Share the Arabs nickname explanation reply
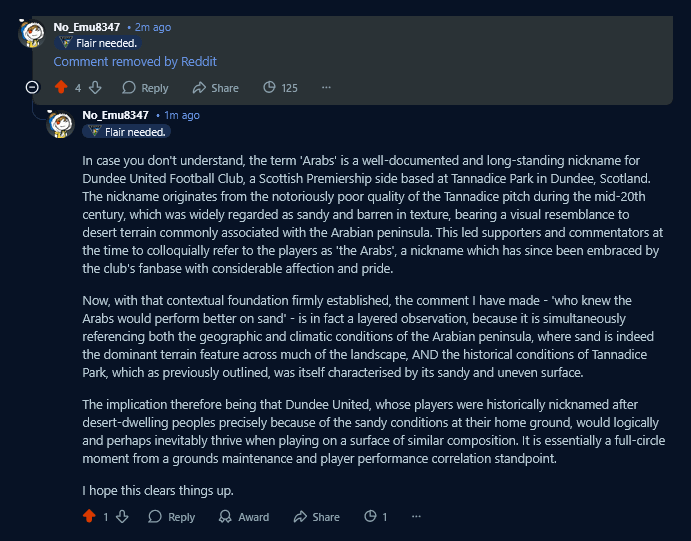The image size is (691, 541). pyautogui.click(x=316, y=517)
